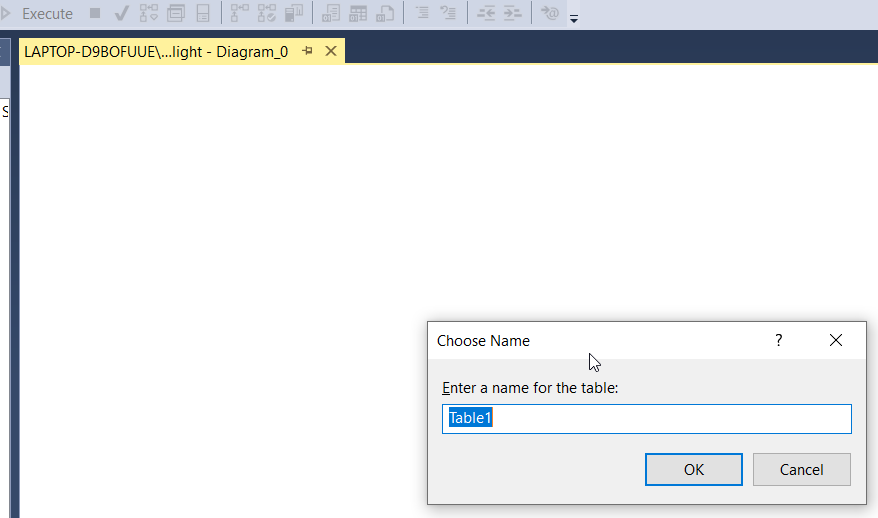Toggle Include Live Query Statistics

(x=267, y=14)
